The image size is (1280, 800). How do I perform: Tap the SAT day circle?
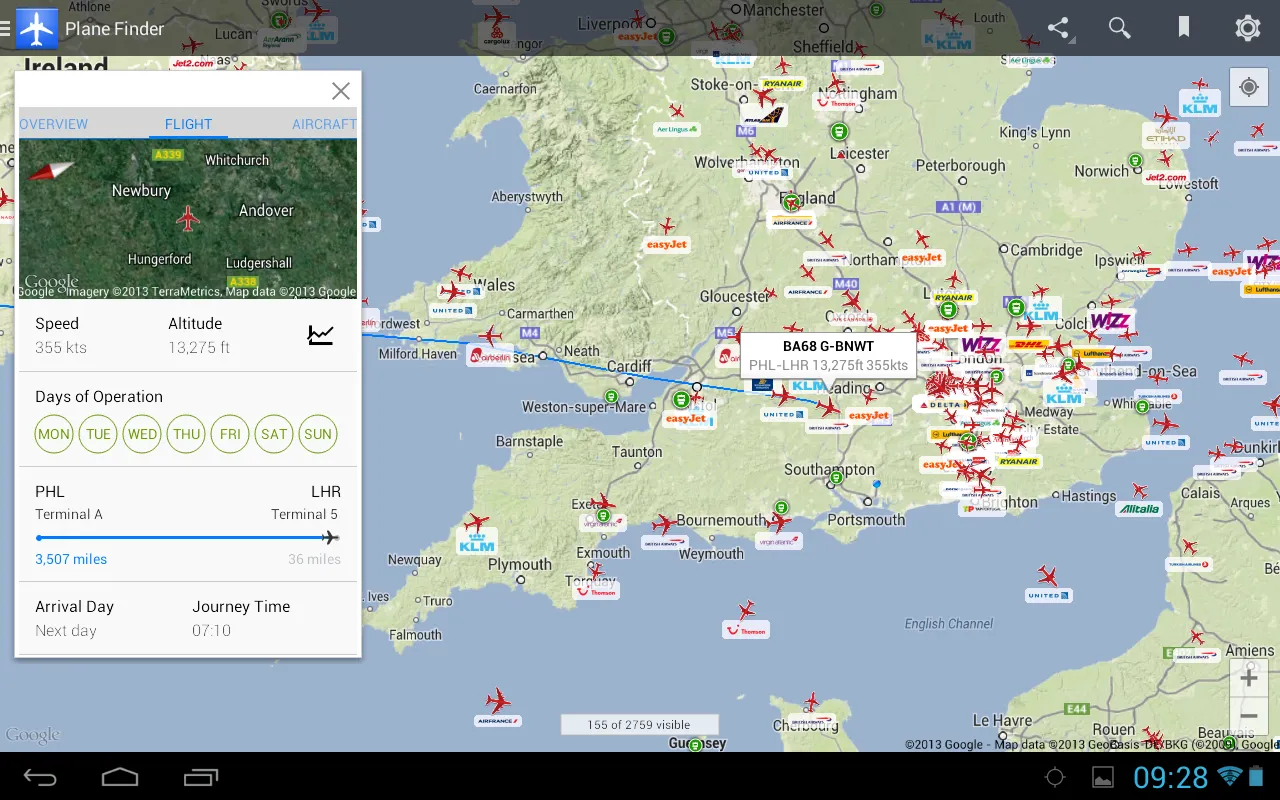[274, 434]
